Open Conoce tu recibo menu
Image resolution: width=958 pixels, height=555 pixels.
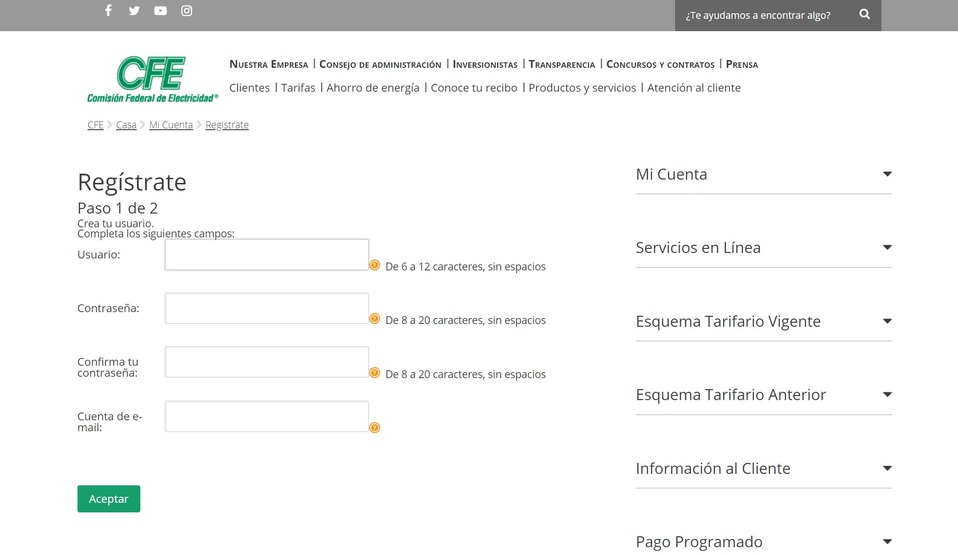tap(474, 88)
